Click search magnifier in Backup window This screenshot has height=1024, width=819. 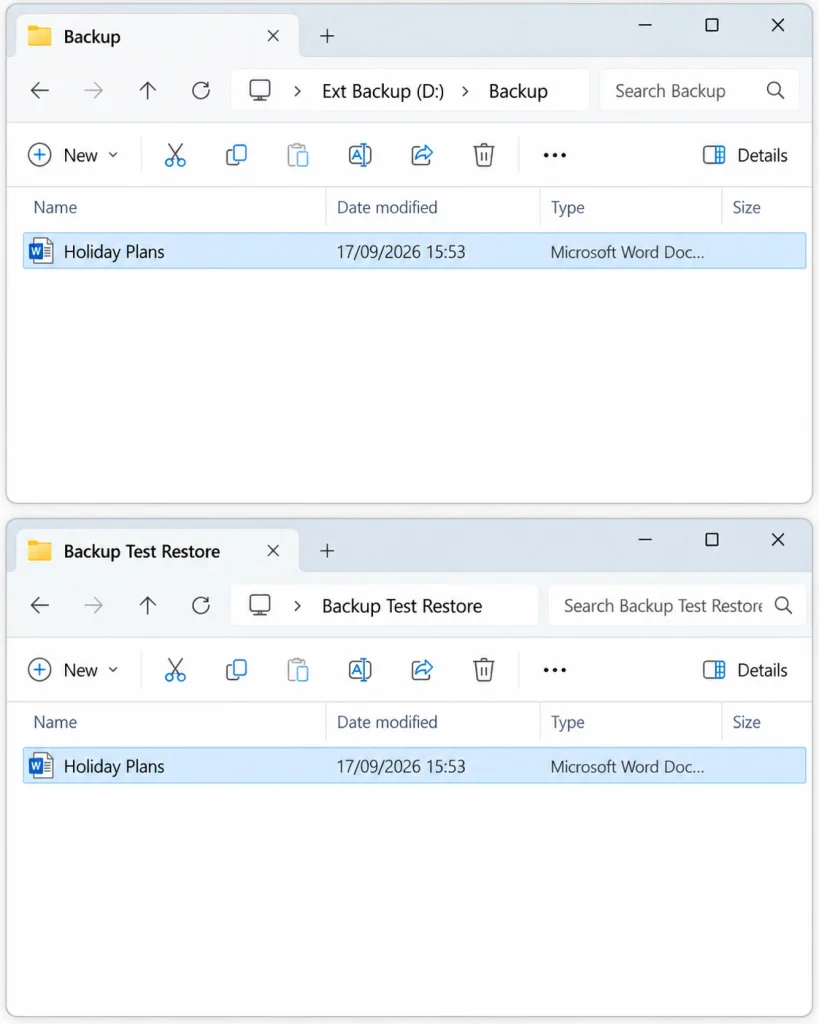[x=775, y=90]
